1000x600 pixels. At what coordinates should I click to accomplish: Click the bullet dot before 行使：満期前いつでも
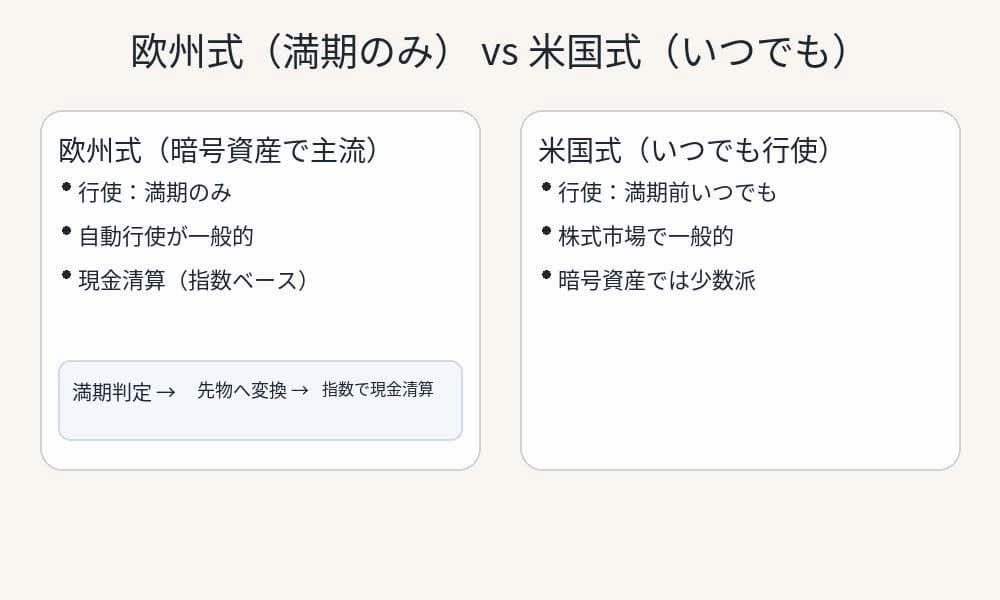546,187
